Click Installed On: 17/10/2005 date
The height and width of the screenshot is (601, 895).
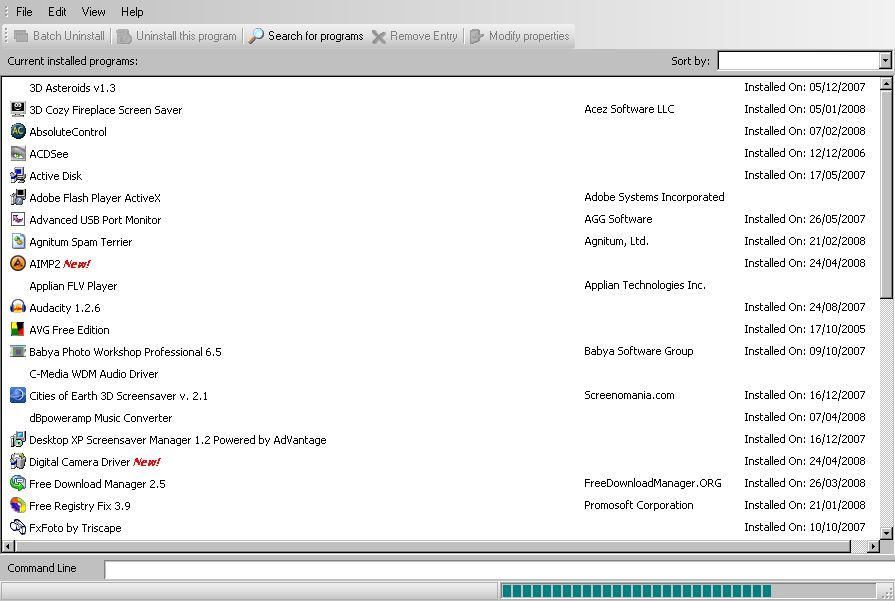pyautogui.click(x=805, y=329)
